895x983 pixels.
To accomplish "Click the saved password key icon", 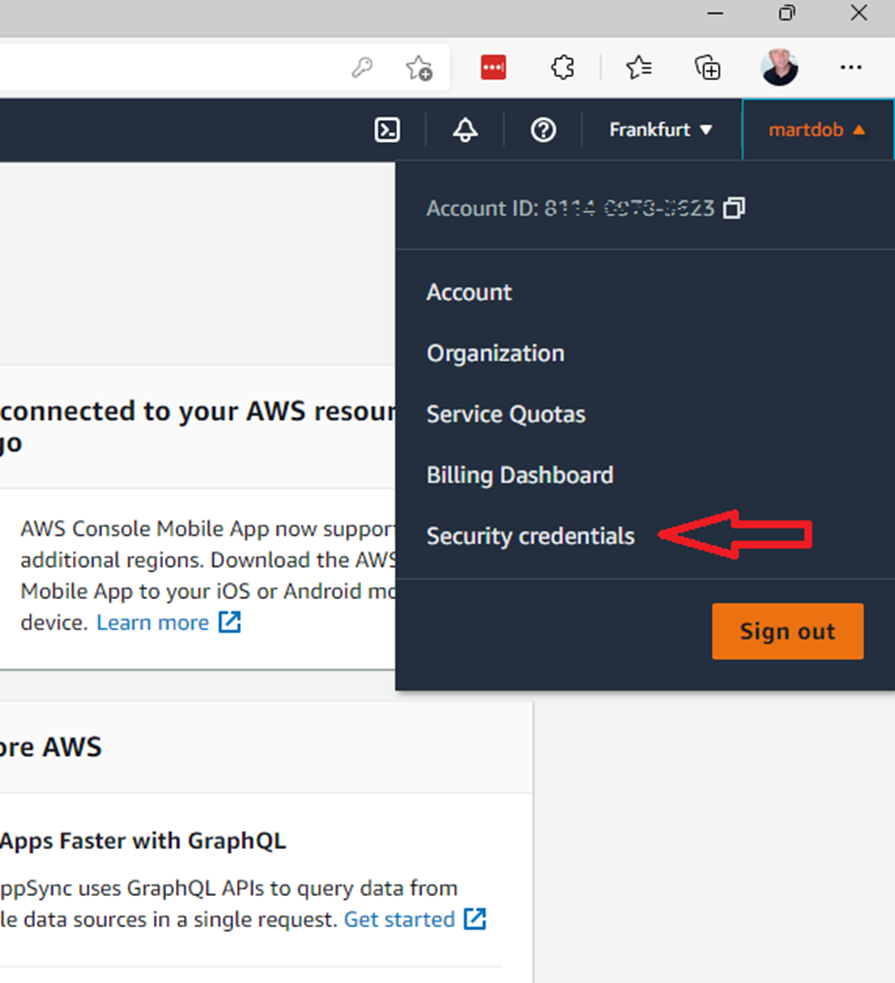I will (362, 67).
